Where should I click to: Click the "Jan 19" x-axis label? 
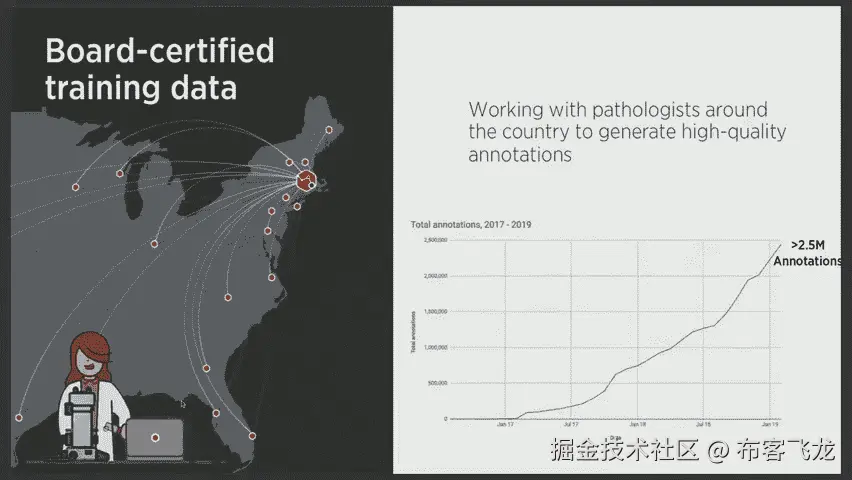tap(770, 424)
